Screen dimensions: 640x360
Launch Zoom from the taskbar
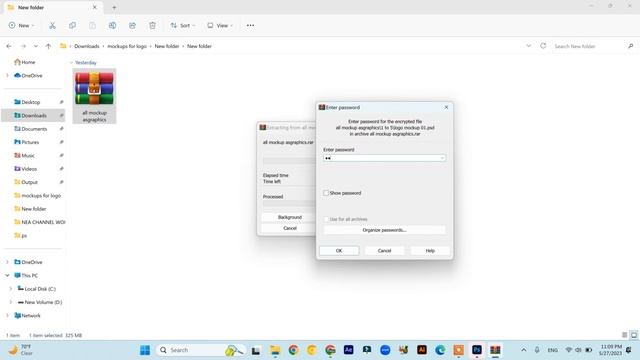coord(385,350)
